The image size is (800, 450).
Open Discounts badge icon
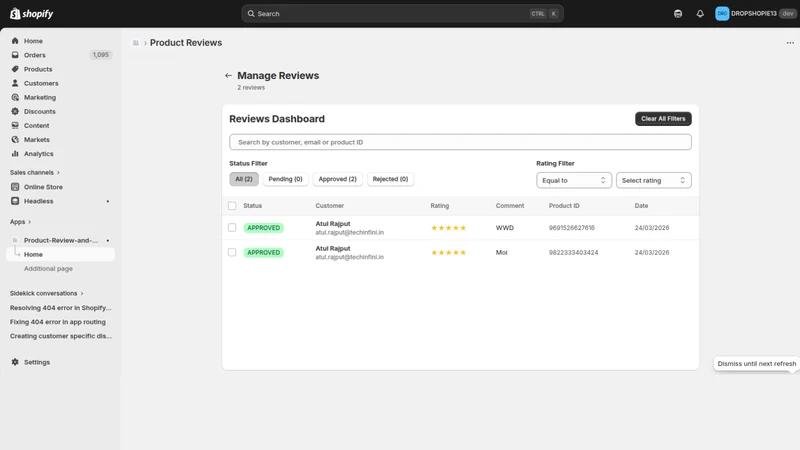click(x=15, y=111)
